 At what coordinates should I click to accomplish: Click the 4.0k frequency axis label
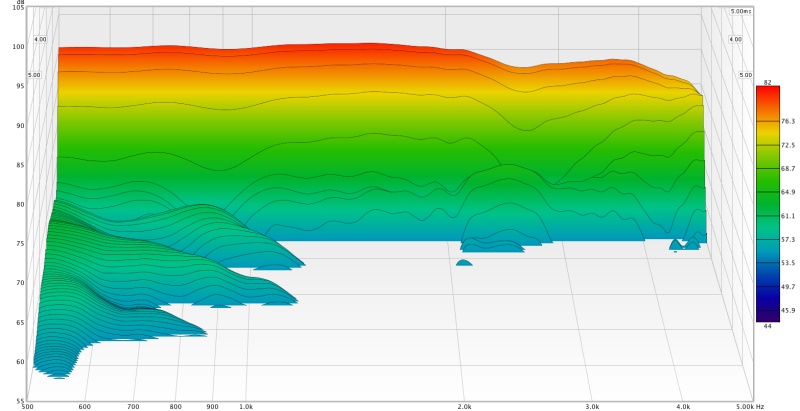[x=683, y=407]
